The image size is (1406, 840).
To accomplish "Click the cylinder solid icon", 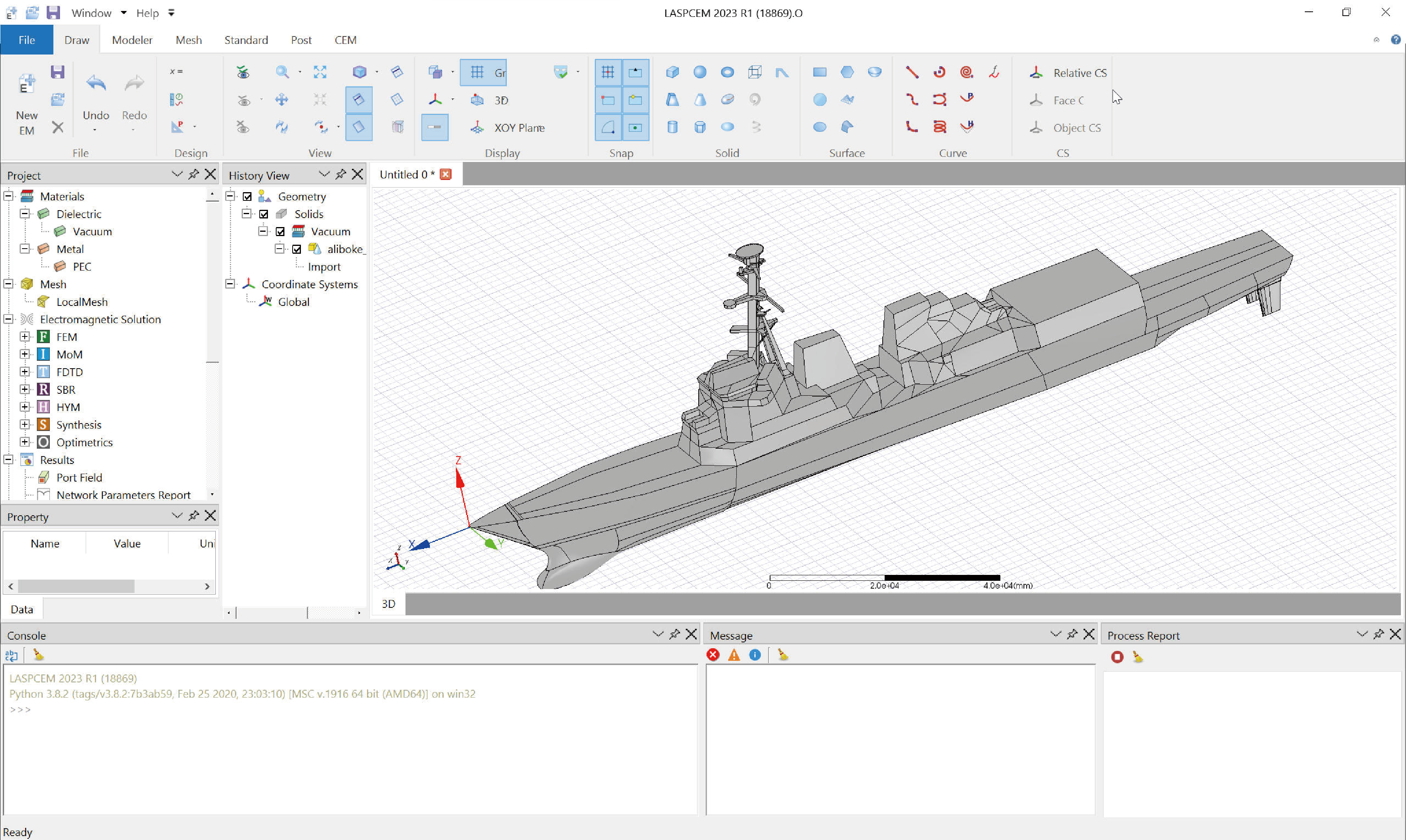I will point(672,127).
